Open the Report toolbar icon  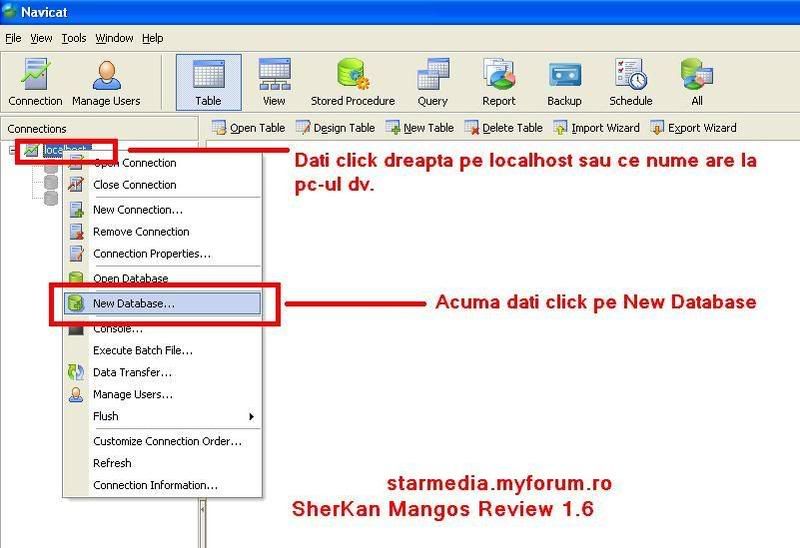499,82
